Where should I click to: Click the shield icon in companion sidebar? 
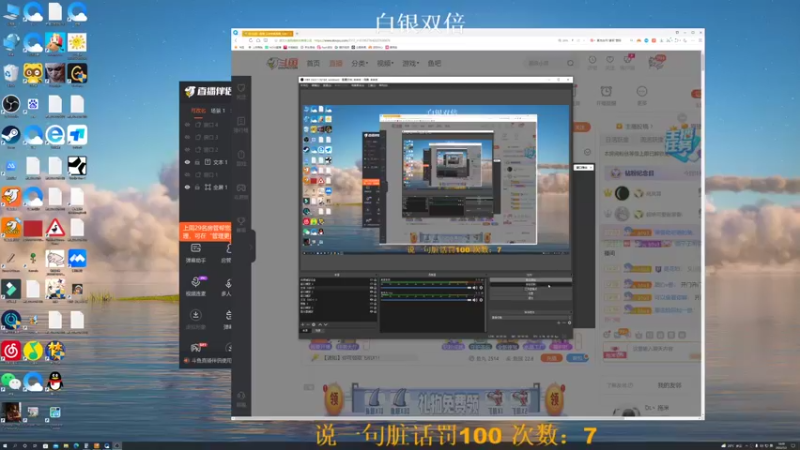[241, 88]
